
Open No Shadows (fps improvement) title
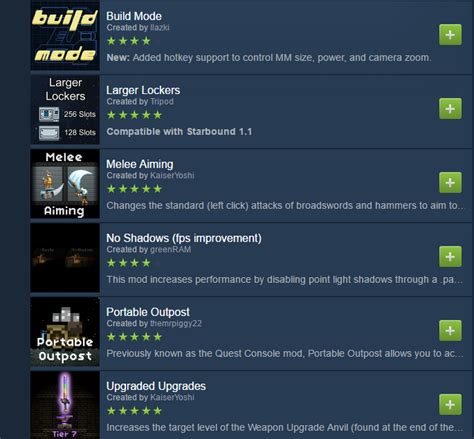(x=184, y=238)
